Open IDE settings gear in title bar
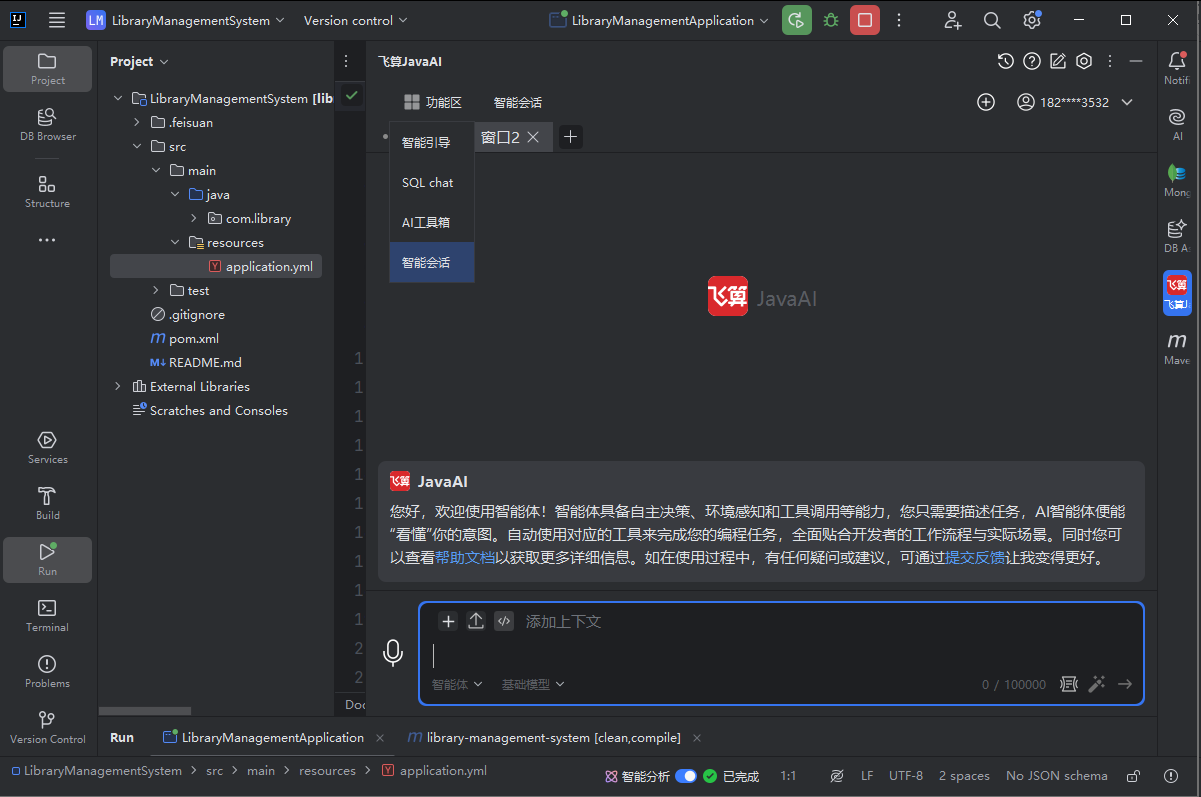This screenshot has height=797, width=1201. click(1032, 20)
